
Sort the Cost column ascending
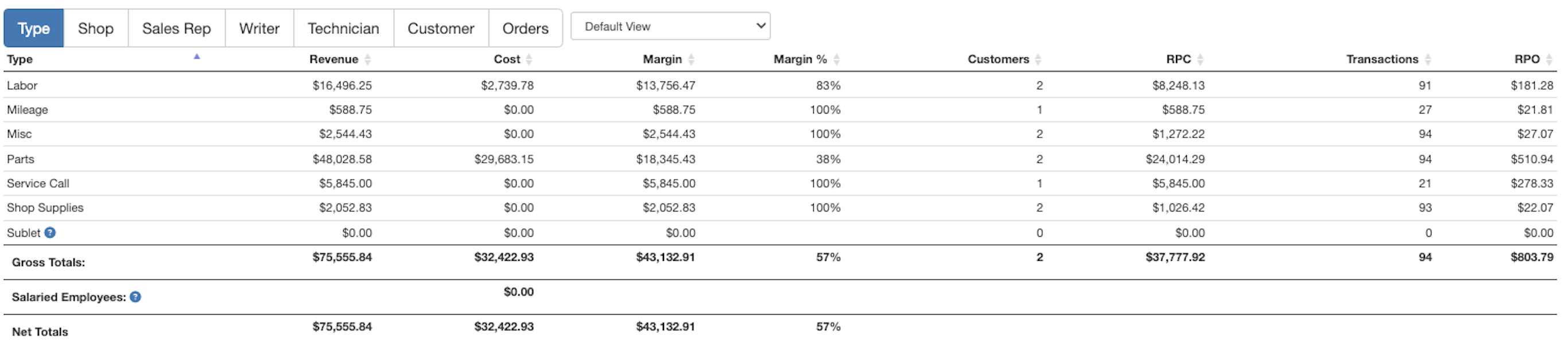pyautogui.click(x=529, y=59)
